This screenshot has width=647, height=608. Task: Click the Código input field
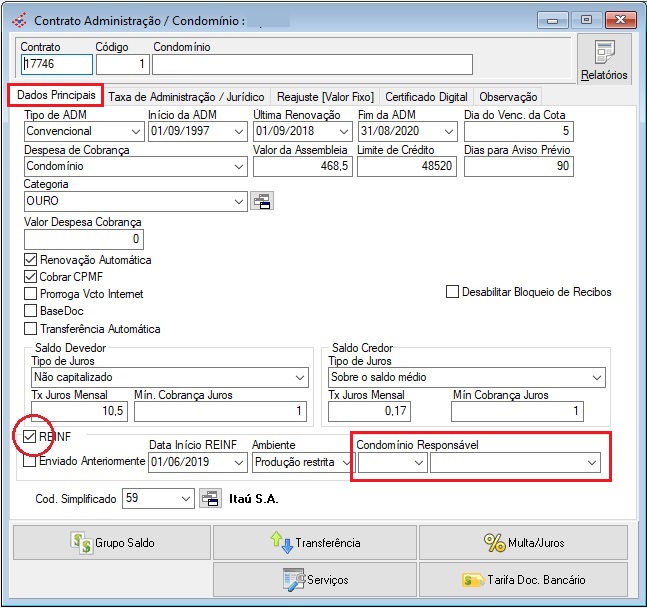(123, 64)
